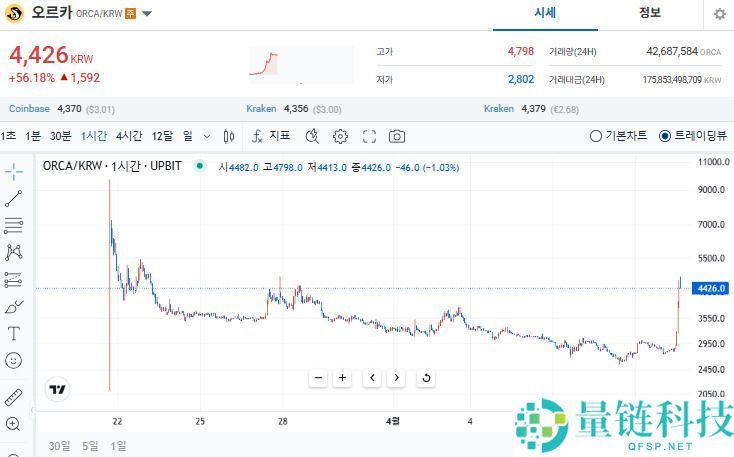Expand the ORCA/KRW market selector dropdown
Screen dimensions: 734x457
click(147, 14)
